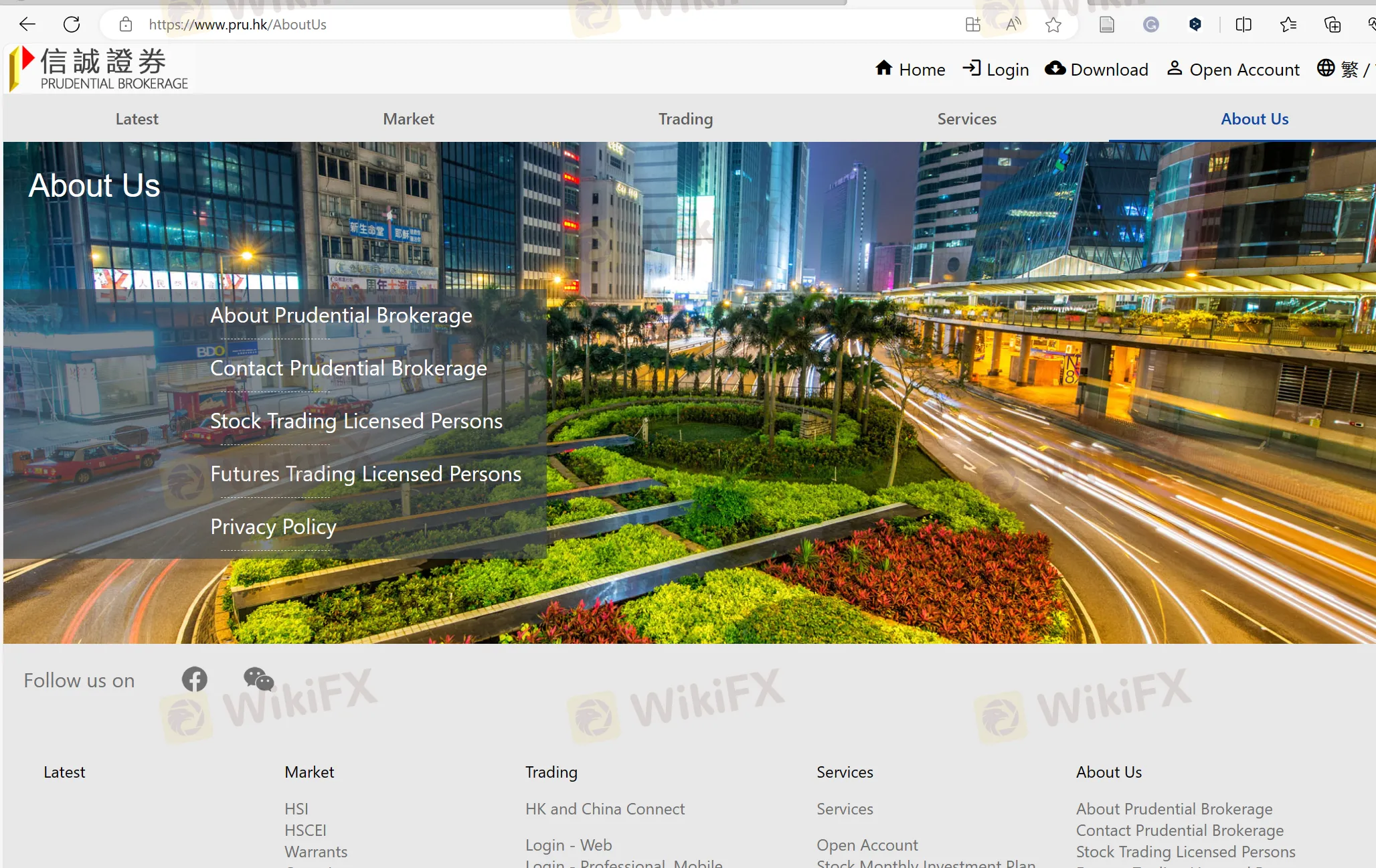Viewport: 1376px width, 868px height.
Task: Add page to favorites star icon
Action: (x=1053, y=25)
